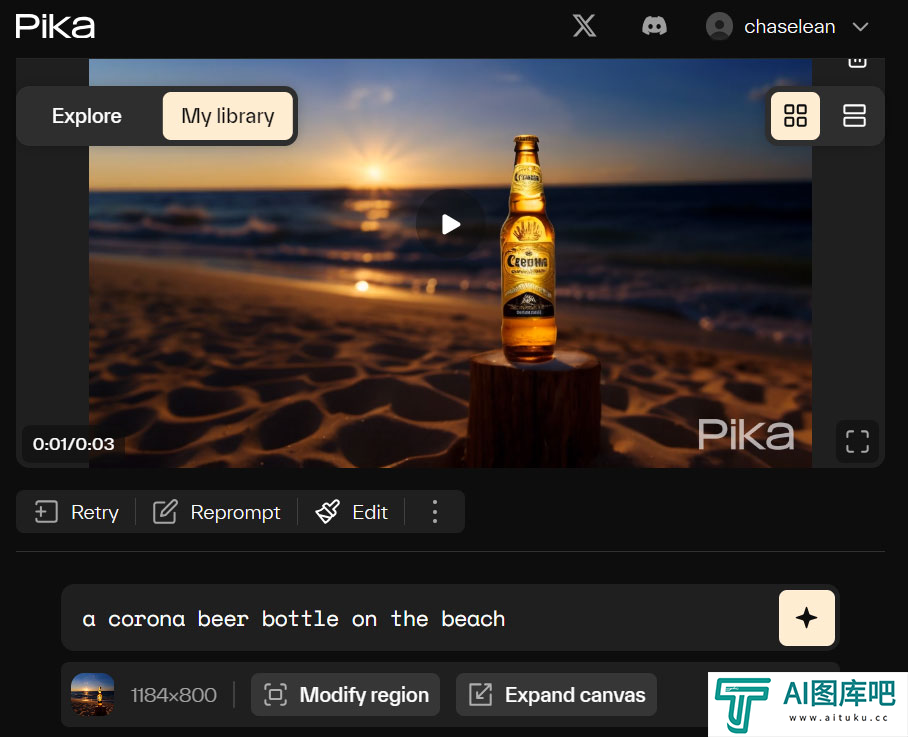Generate video with the sparkle button
This screenshot has height=737, width=908.
click(x=807, y=618)
